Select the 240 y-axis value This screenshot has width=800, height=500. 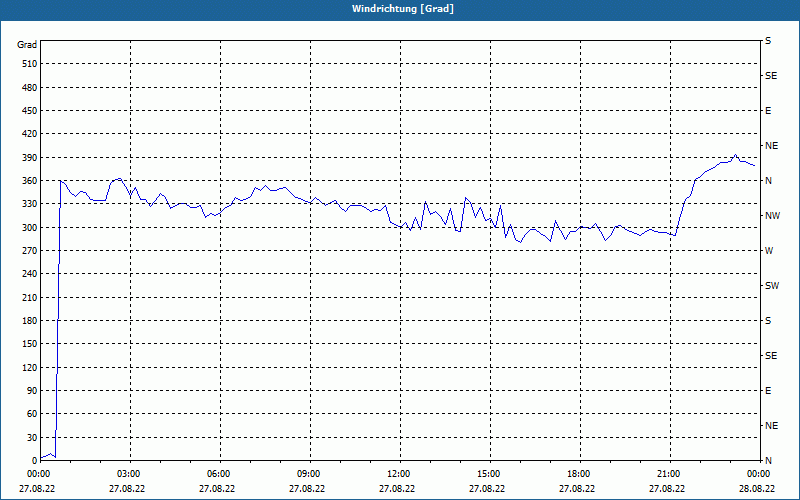(x=30, y=274)
